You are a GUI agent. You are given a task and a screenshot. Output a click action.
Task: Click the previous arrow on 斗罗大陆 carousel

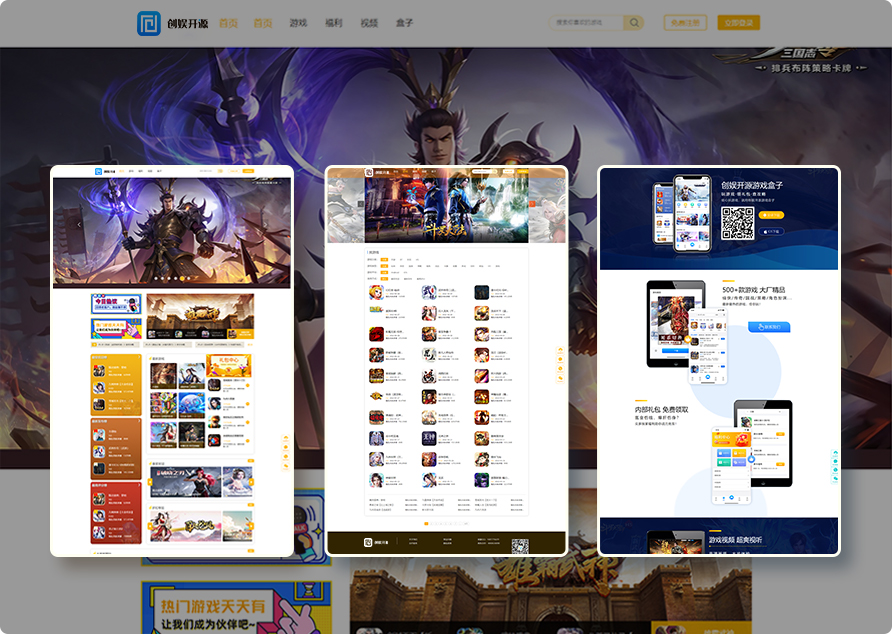point(360,204)
